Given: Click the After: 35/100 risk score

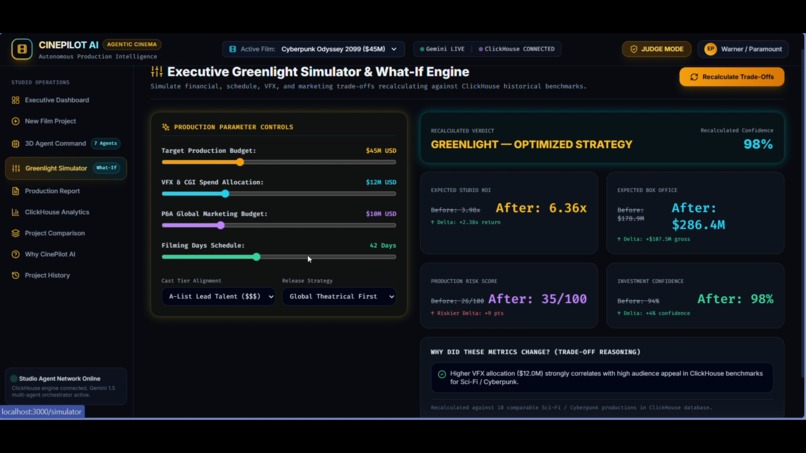Looking at the screenshot, I should (537, 299).
